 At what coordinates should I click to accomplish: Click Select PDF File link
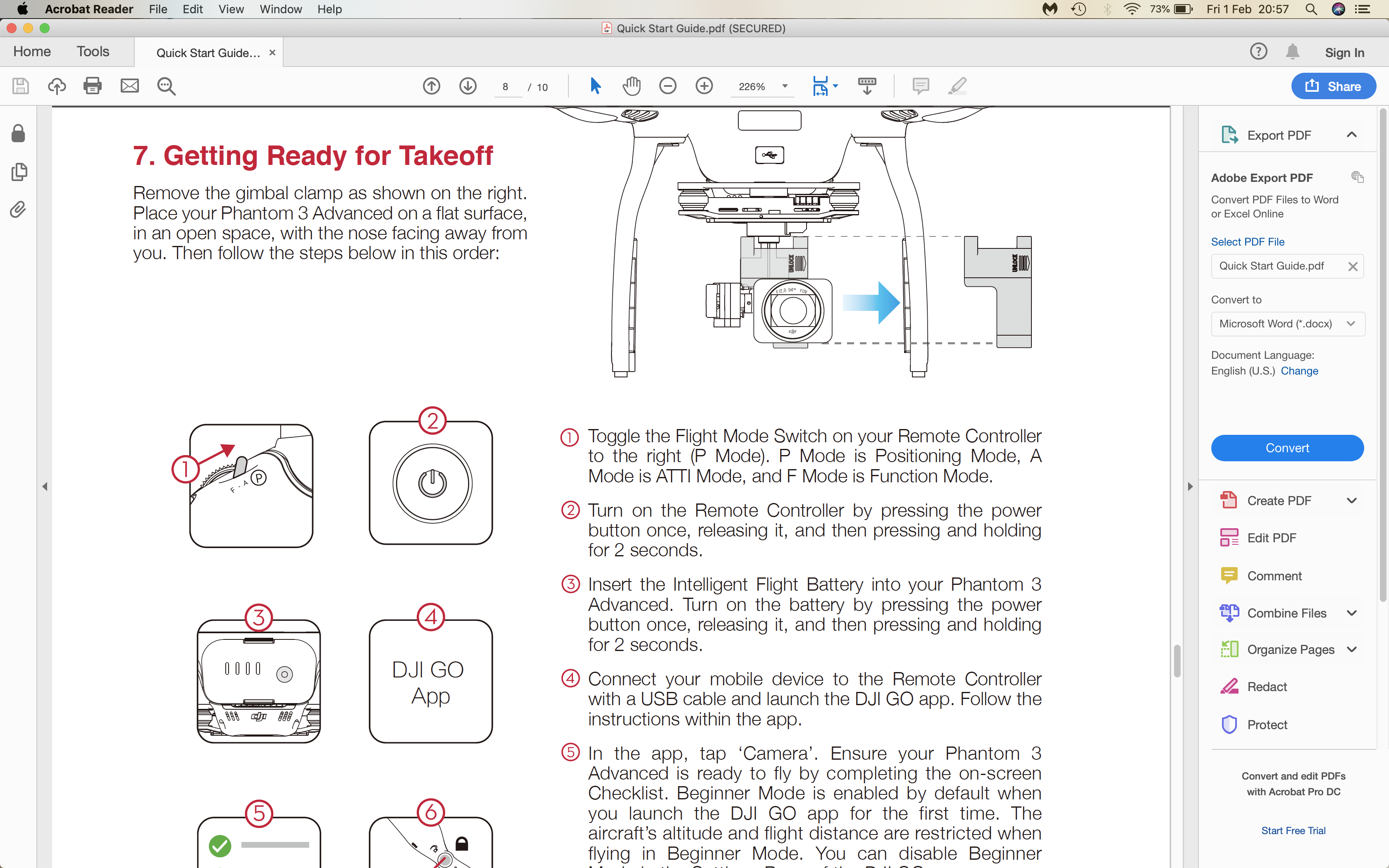click(x=1247, y=242)
